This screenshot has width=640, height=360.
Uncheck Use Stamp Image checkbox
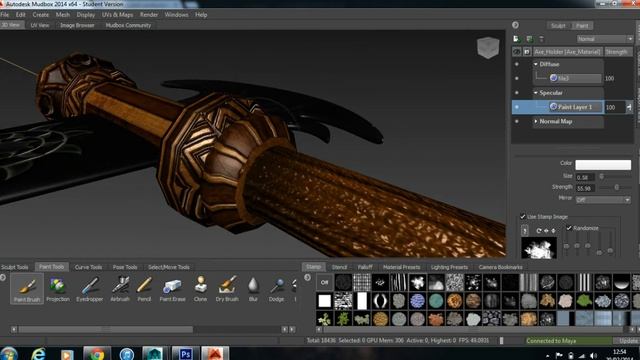pos(523,217)
